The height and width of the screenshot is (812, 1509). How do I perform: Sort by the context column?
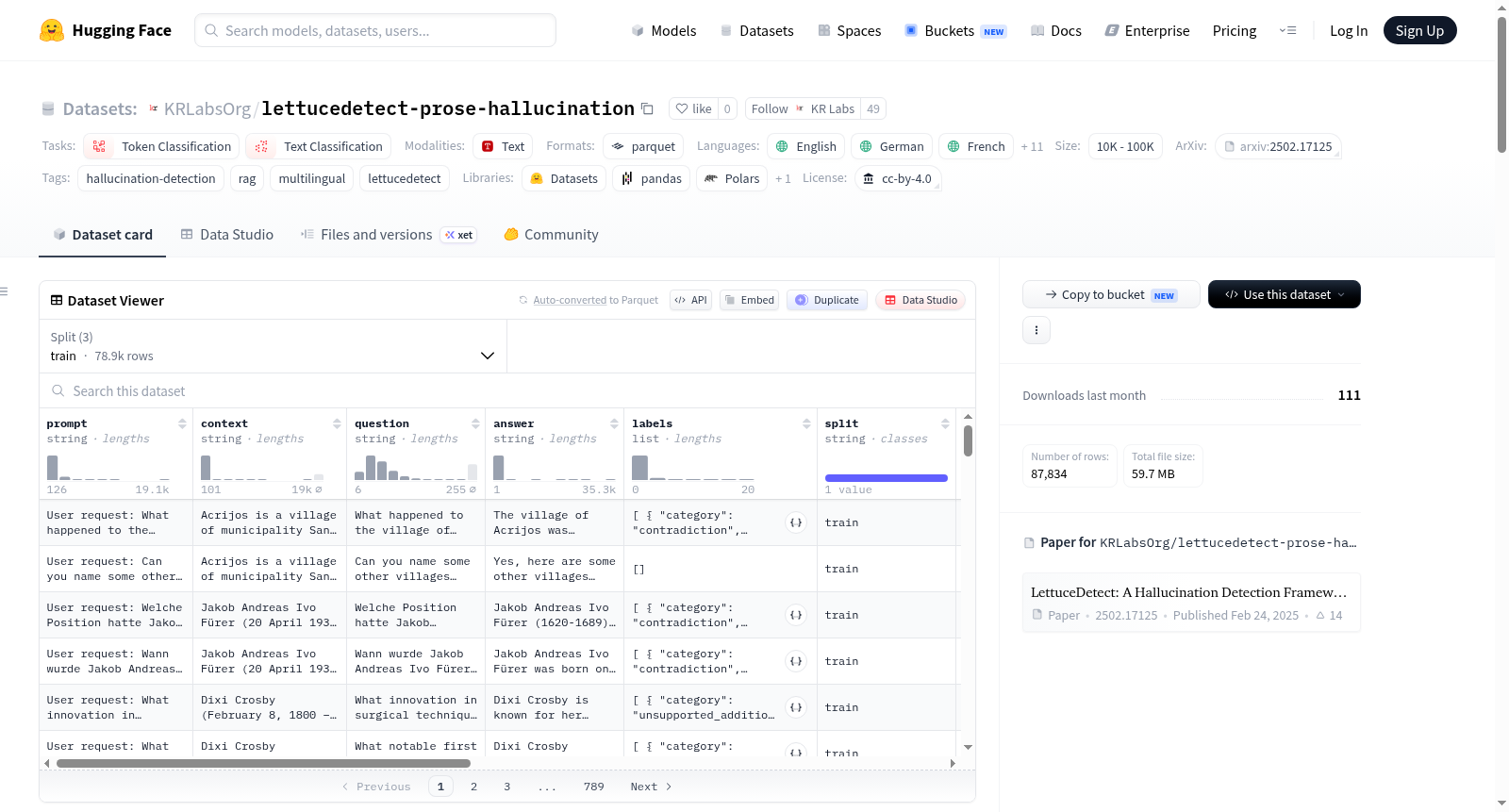337,423
